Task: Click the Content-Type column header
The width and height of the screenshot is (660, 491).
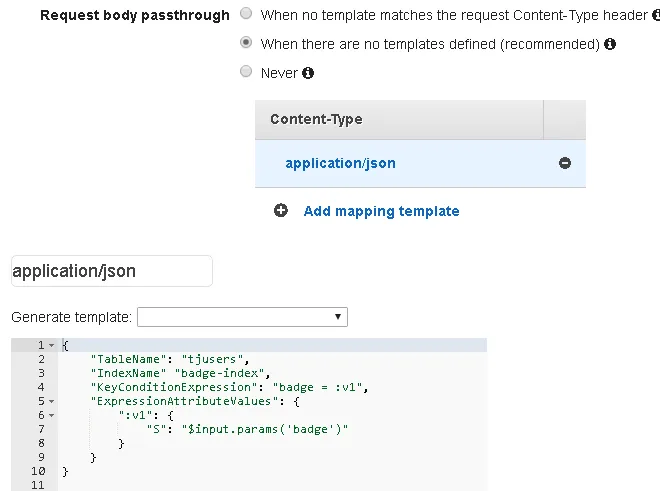Action: tap(316, 119)
